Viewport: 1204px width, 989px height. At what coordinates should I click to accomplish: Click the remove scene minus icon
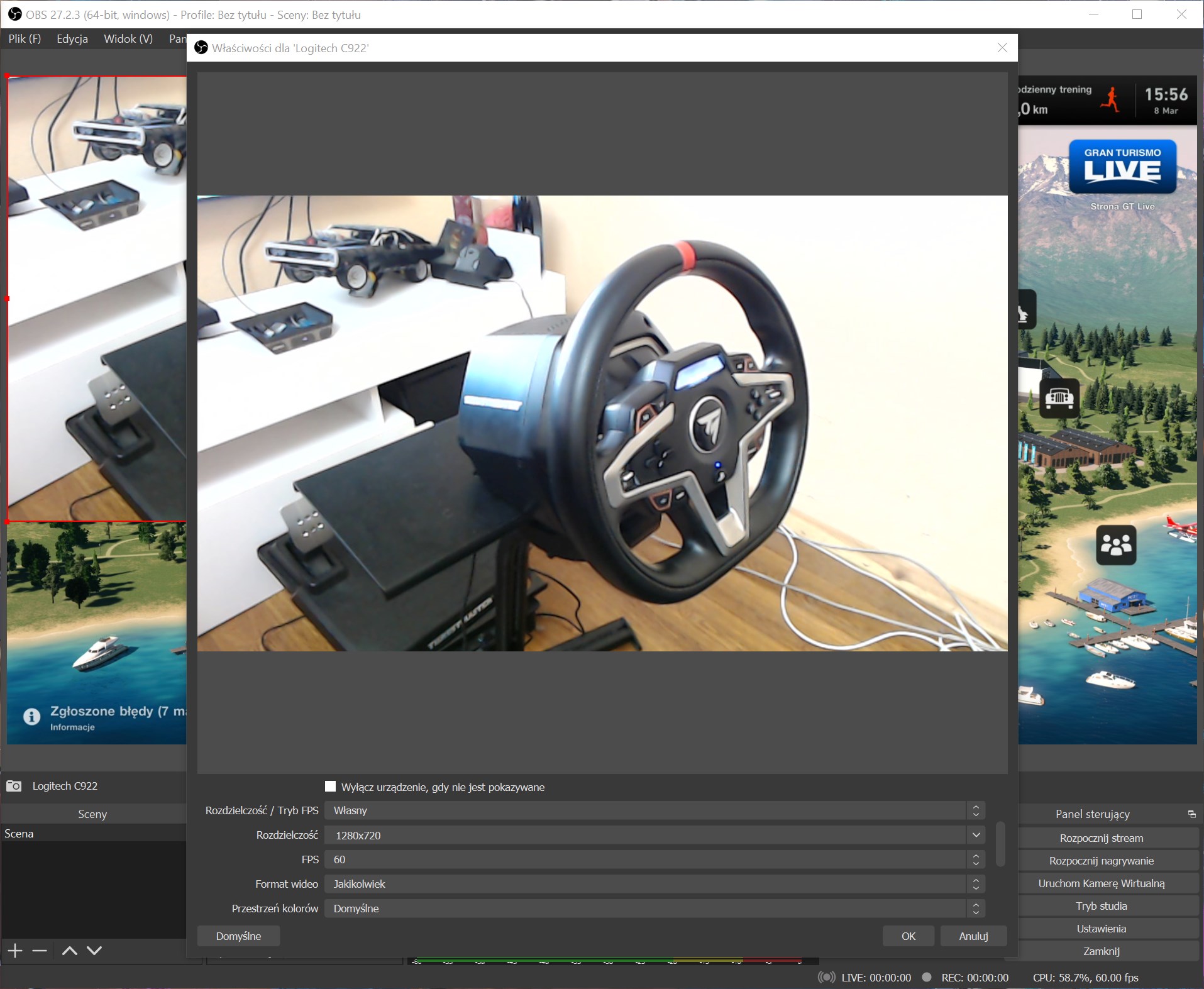40,951
